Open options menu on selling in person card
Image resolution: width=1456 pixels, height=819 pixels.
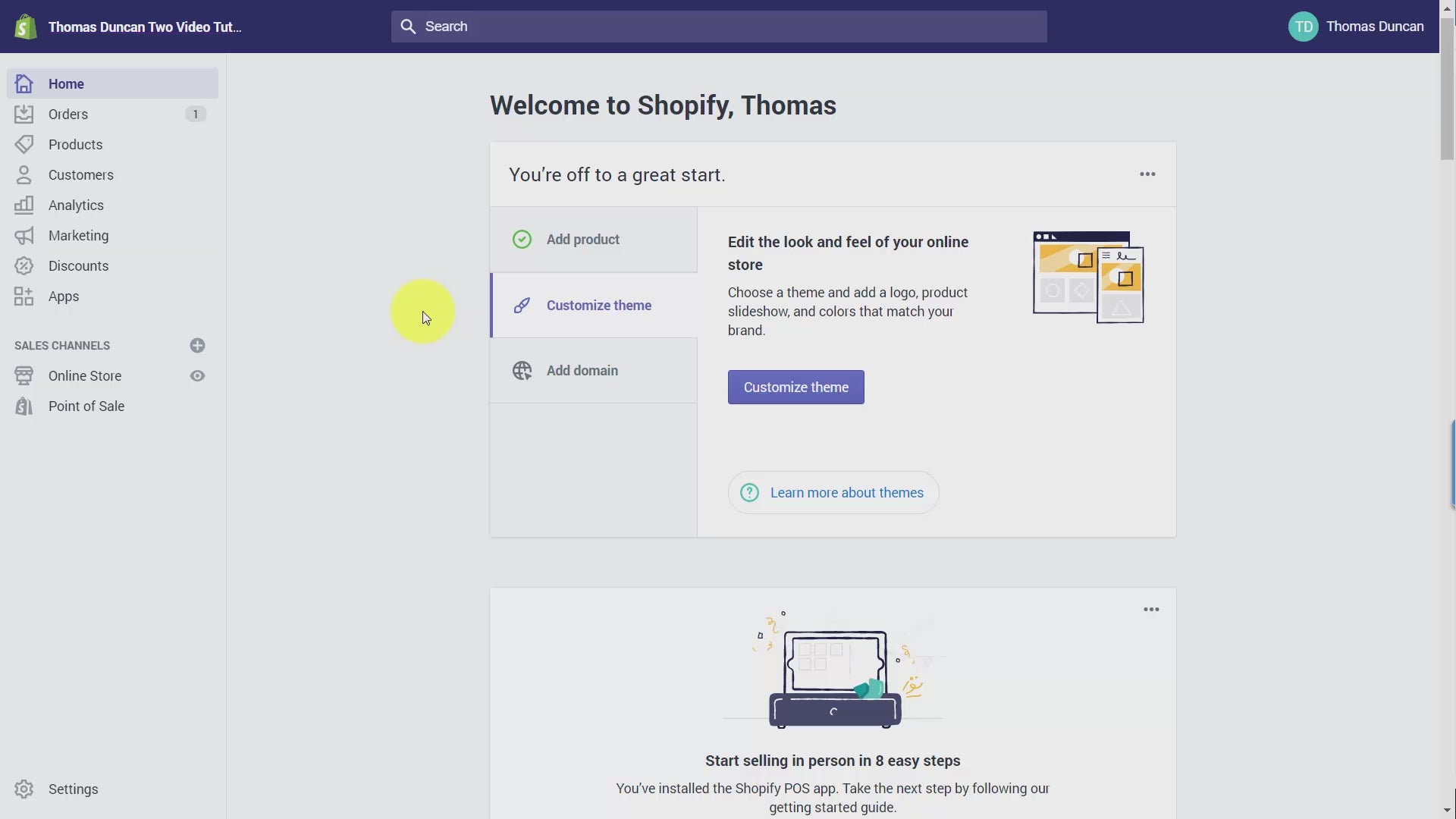click(x=1151, y=610)
